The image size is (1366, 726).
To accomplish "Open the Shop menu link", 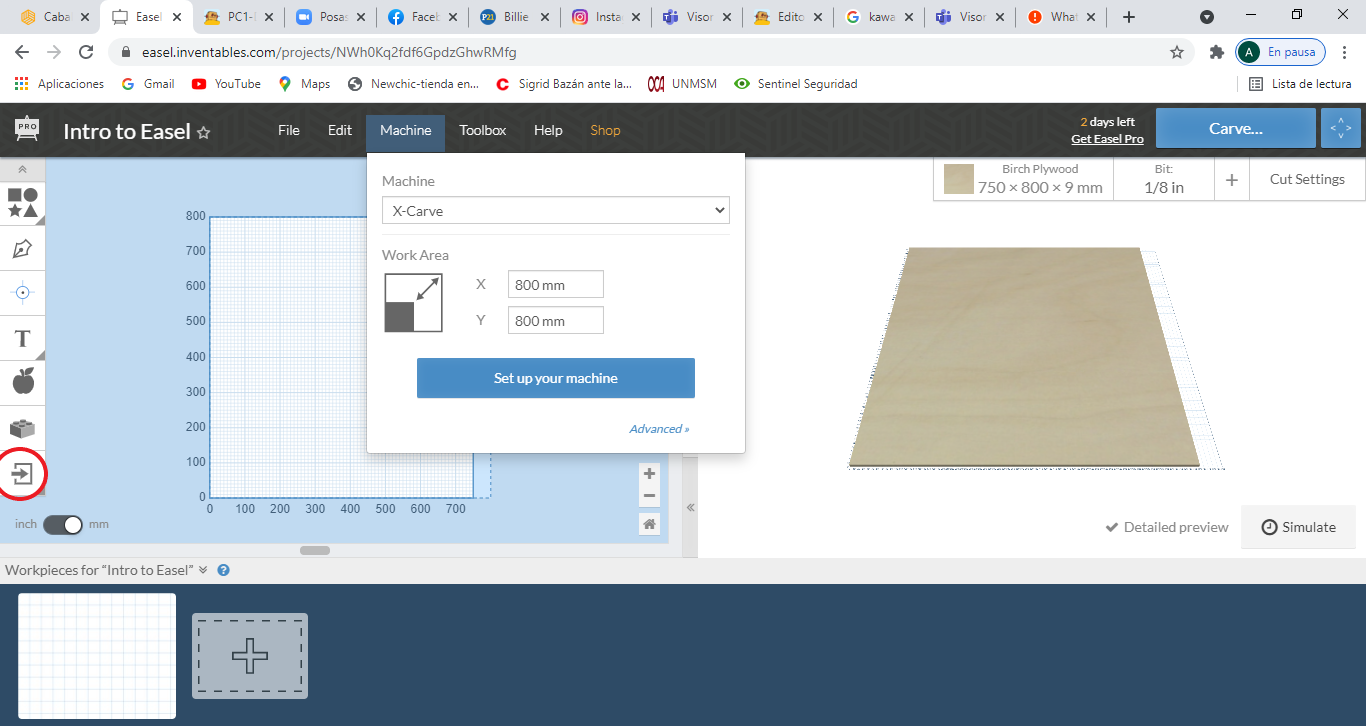I will [605, 130].
